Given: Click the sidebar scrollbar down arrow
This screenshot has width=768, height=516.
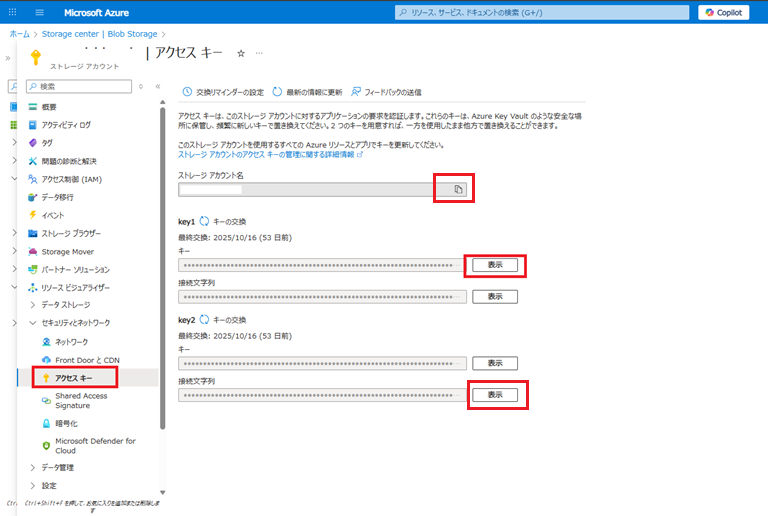Looking at the screenshot, I should (x=163, y=493).
